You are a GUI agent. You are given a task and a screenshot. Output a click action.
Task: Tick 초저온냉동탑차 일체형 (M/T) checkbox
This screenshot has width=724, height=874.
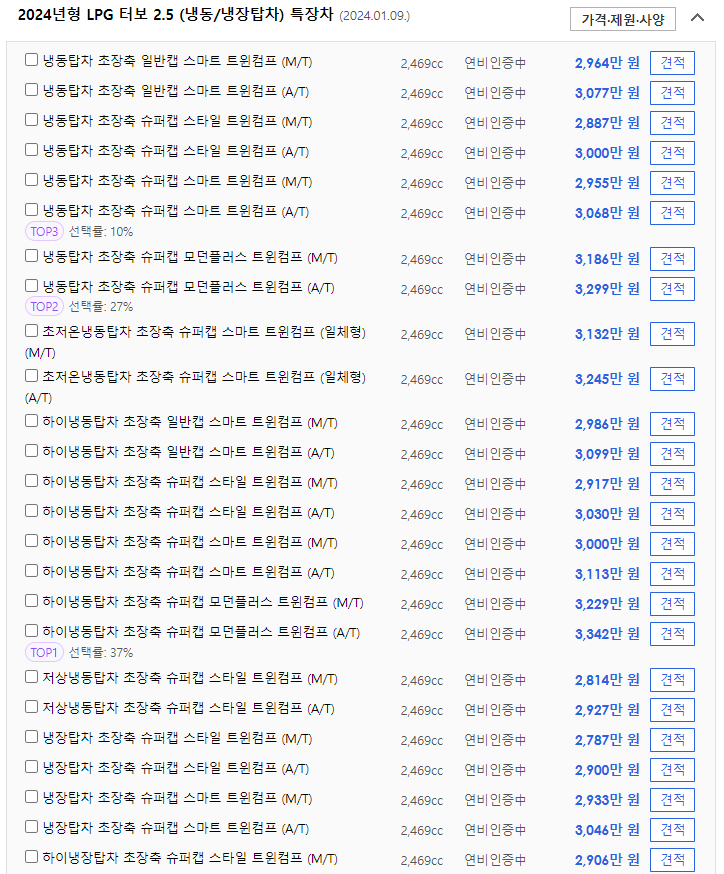coord(31,331)
